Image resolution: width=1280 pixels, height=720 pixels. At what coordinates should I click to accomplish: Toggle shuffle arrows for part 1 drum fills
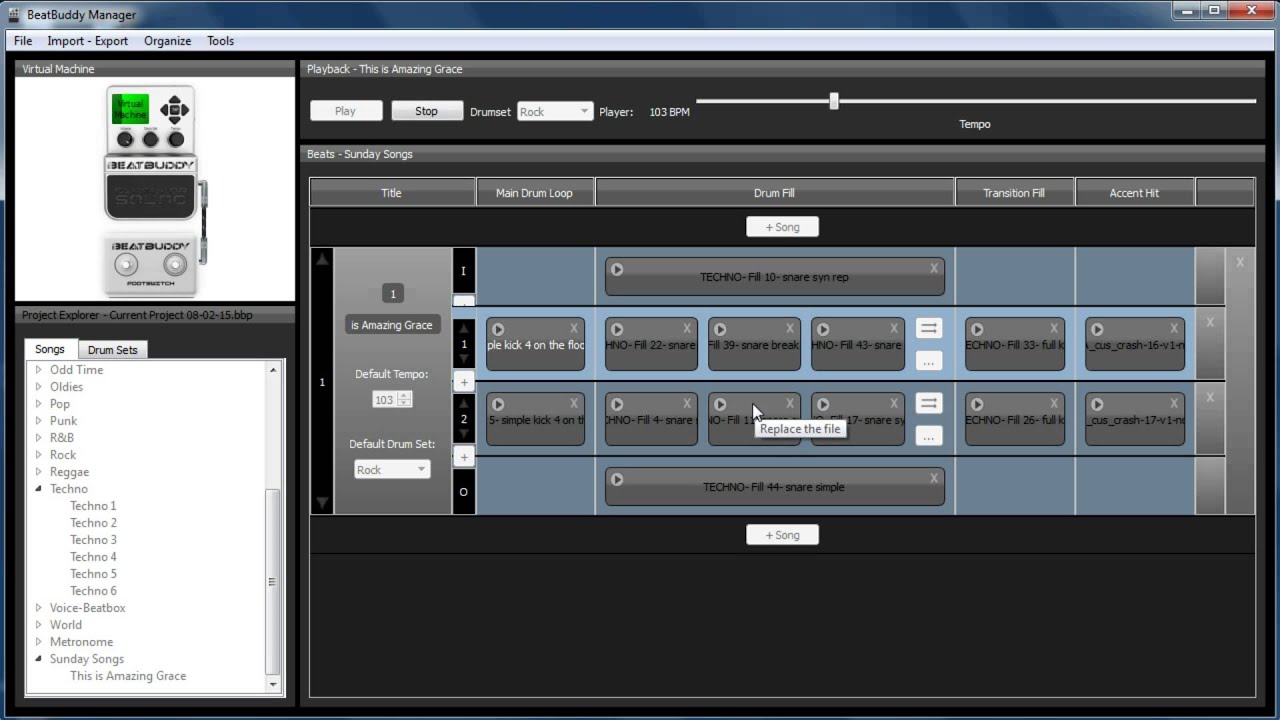[929, 328]
